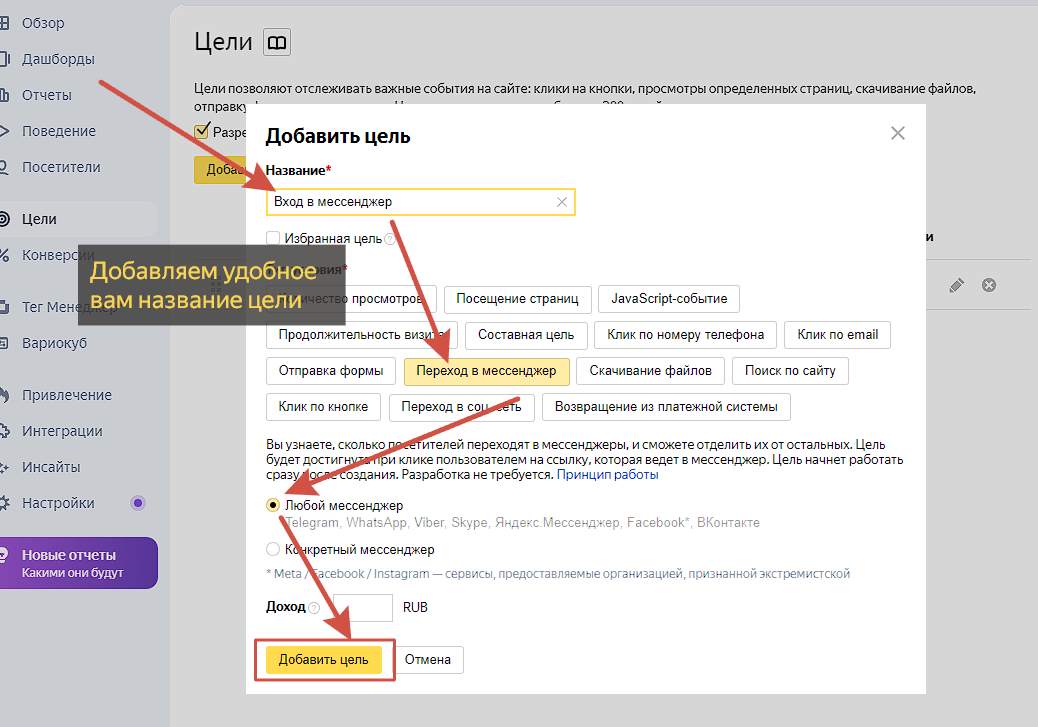This screenshot has height=727, width=1038.
Task: Edit goal with pencil icon
Action: click(x=957, y=285)
